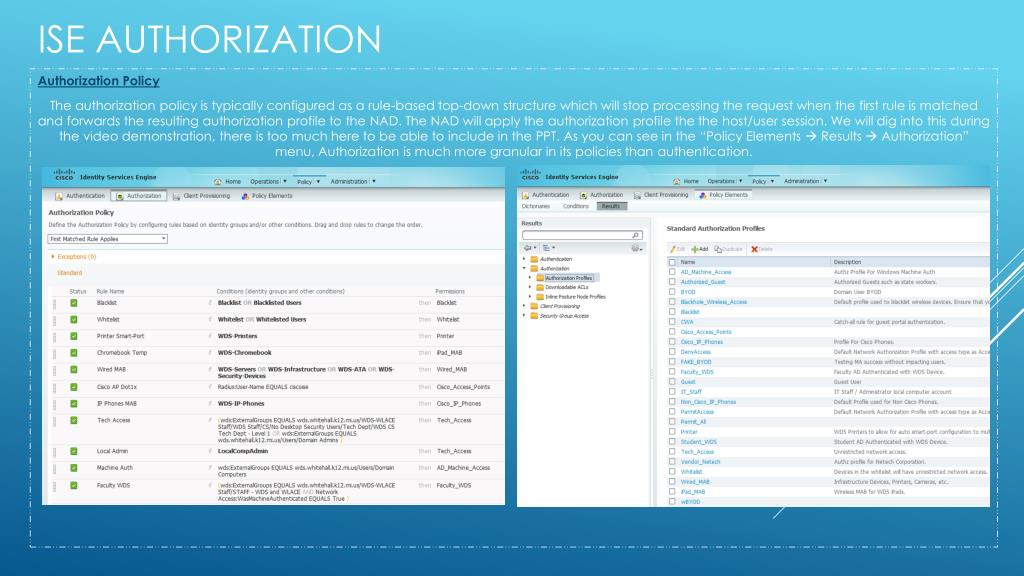This screenshot has height=576, width=1024.
Task: Open the Blackhole_Wireless_Access profile link
Action: pos(713,302)
